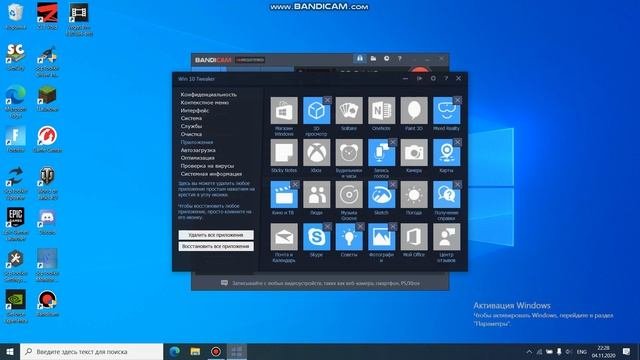The image size is (640, 360).
Task: Open the Службы section
Action: 191,126
